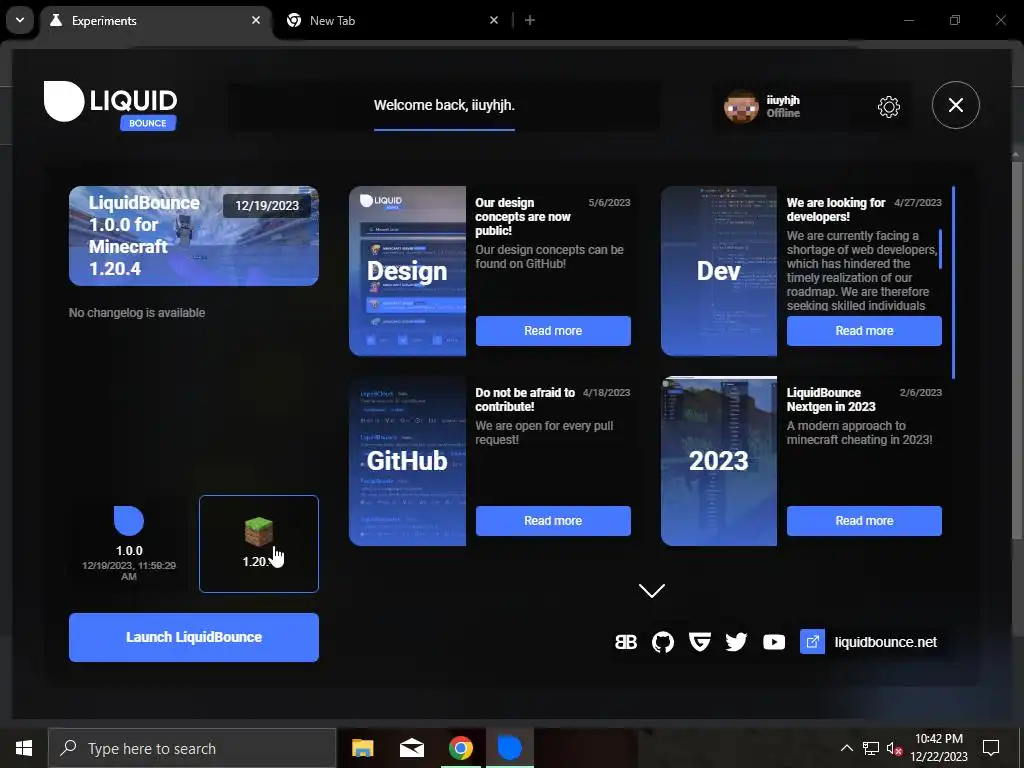Click the iiuyhjh account avatar
Screen dimensions: 1024x768
[x=741, y=106]
